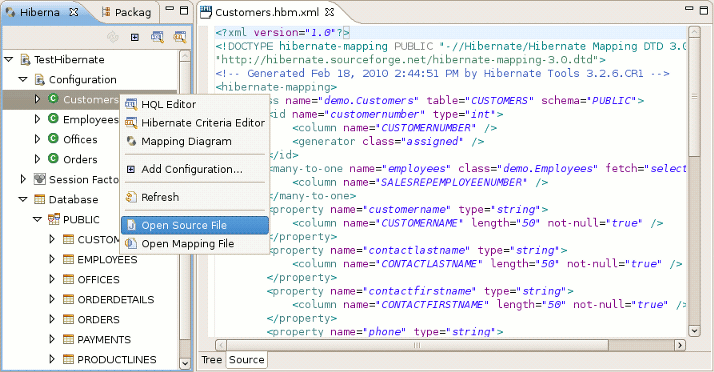Image resolution: width=714 pixels, height=372 pixels.
Task: Select Open Source File menu entry
Action: pyautogui.click(x=194, y=225)
